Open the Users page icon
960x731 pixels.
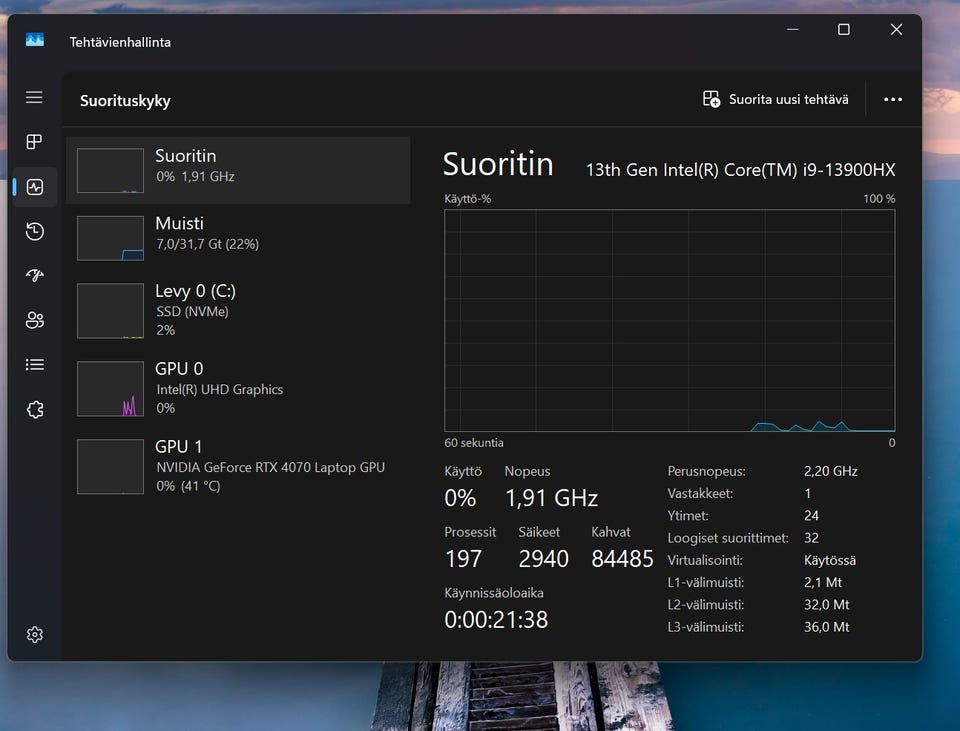point(35,320)
